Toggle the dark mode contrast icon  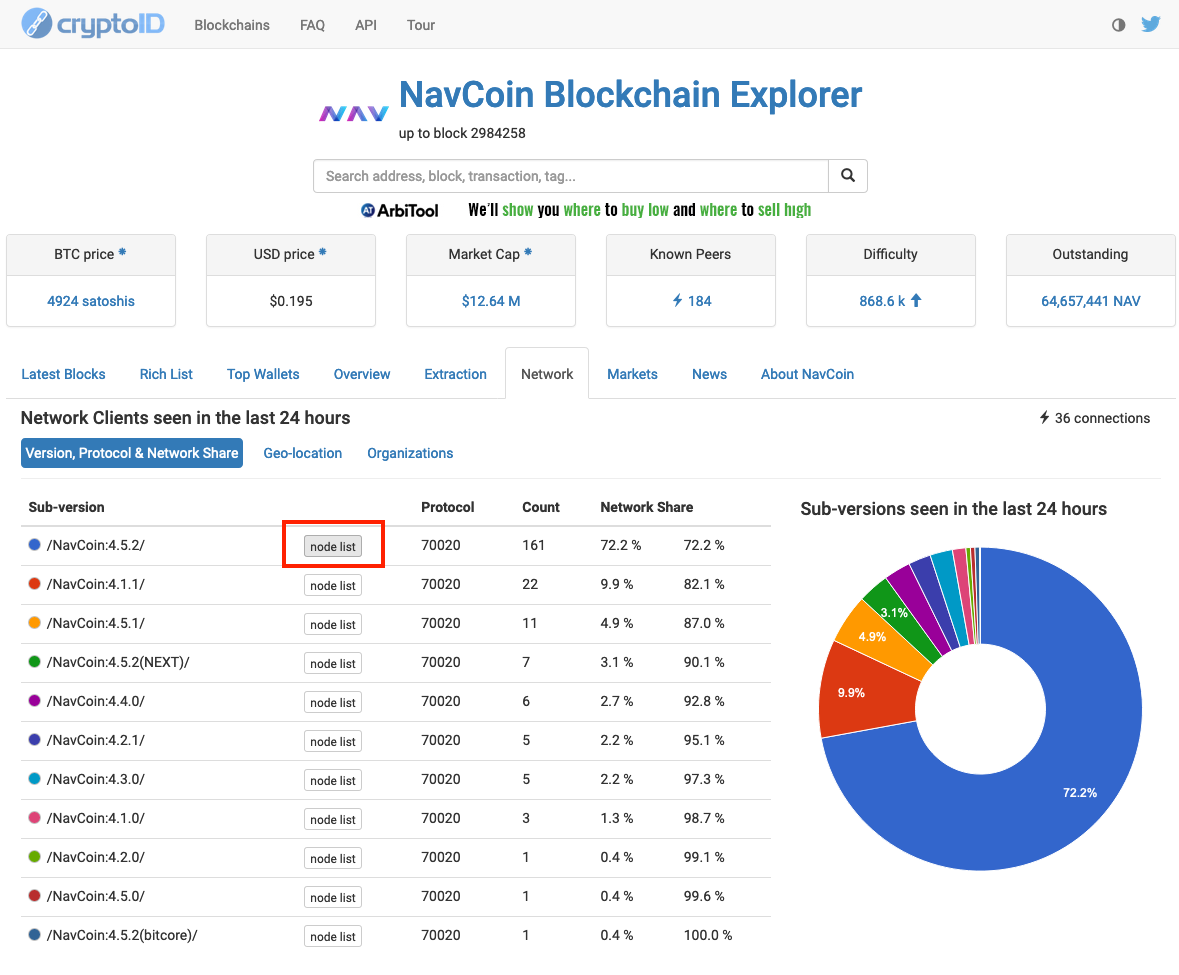click(x=1118, y=25)
